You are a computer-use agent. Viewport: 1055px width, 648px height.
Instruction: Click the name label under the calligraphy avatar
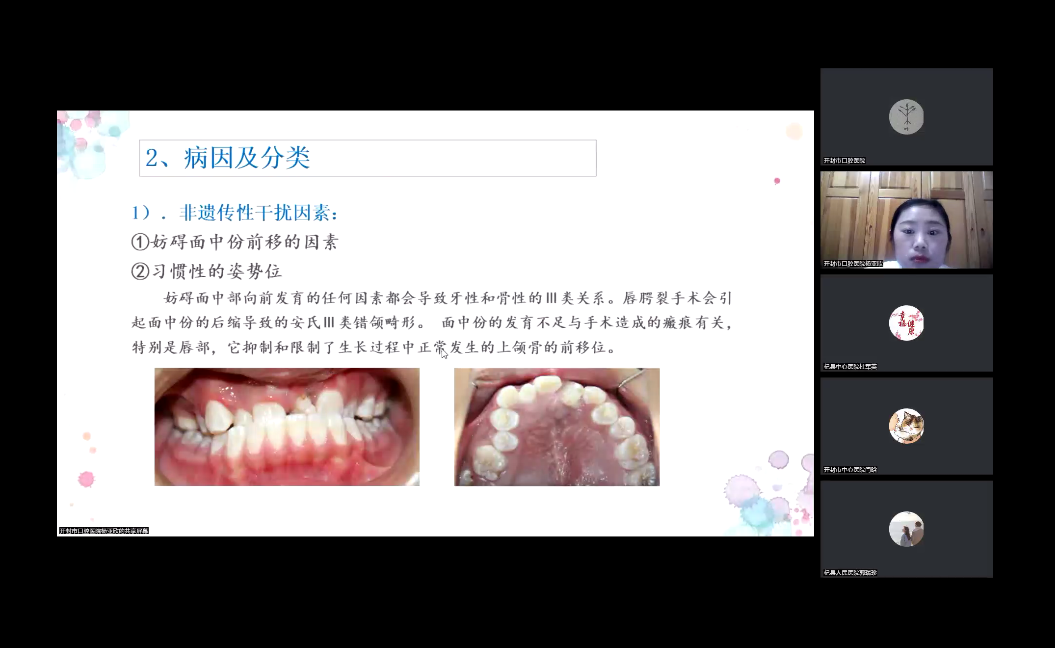pos(850,367)
